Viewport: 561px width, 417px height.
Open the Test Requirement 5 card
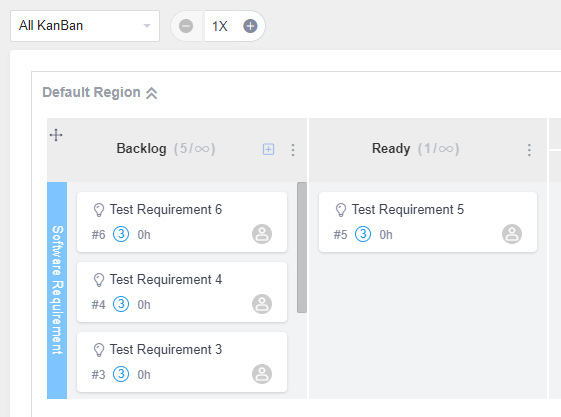[428, 222]
